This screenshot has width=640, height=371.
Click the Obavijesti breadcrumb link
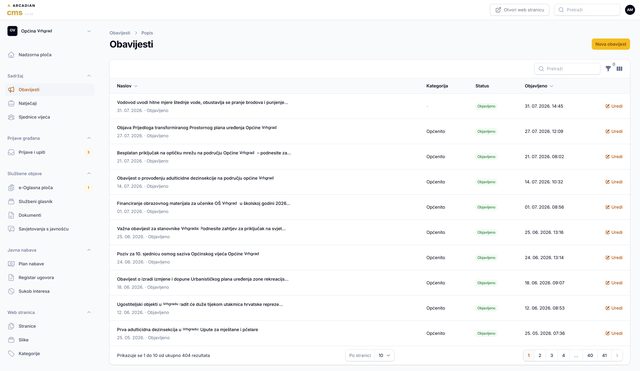coord(120,33)
